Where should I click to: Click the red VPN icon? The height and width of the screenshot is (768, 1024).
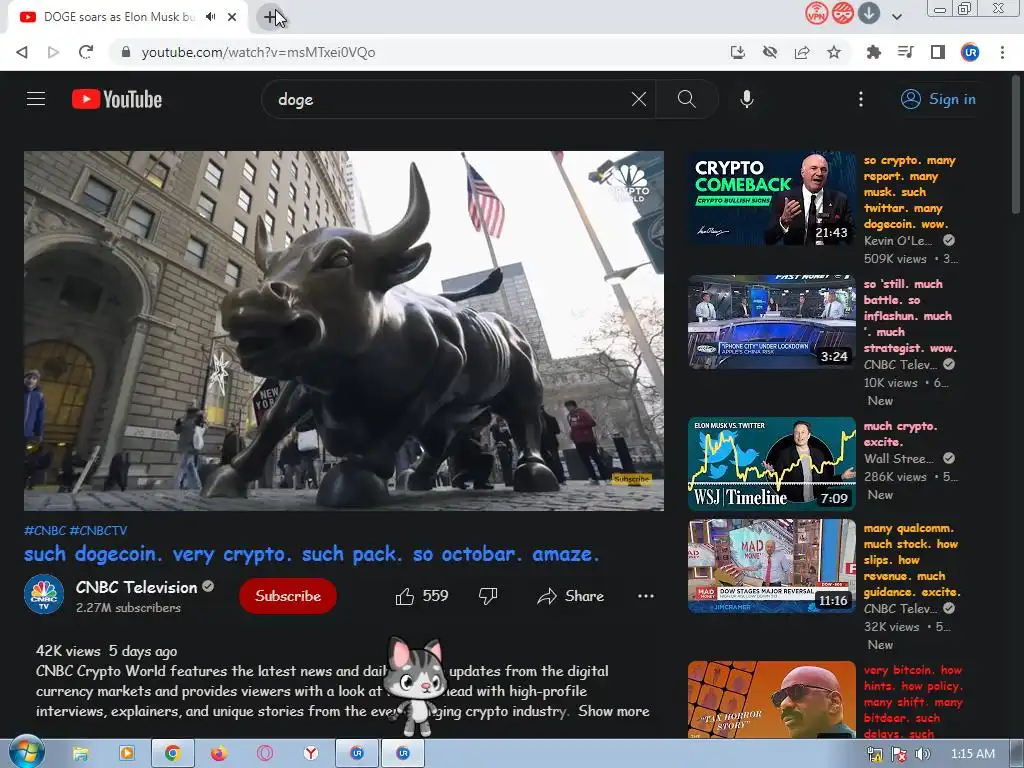pos(816,13)
